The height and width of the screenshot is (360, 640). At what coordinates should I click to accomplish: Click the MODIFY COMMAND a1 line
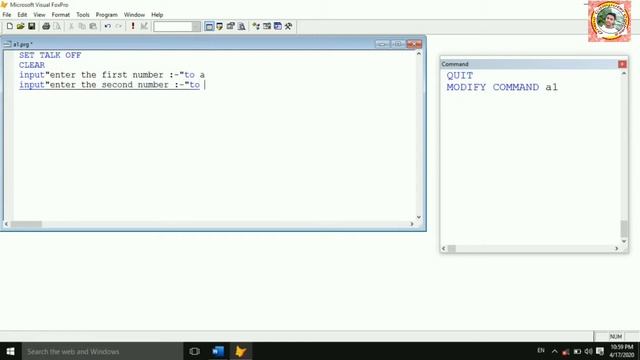click(x=502, y=87)
